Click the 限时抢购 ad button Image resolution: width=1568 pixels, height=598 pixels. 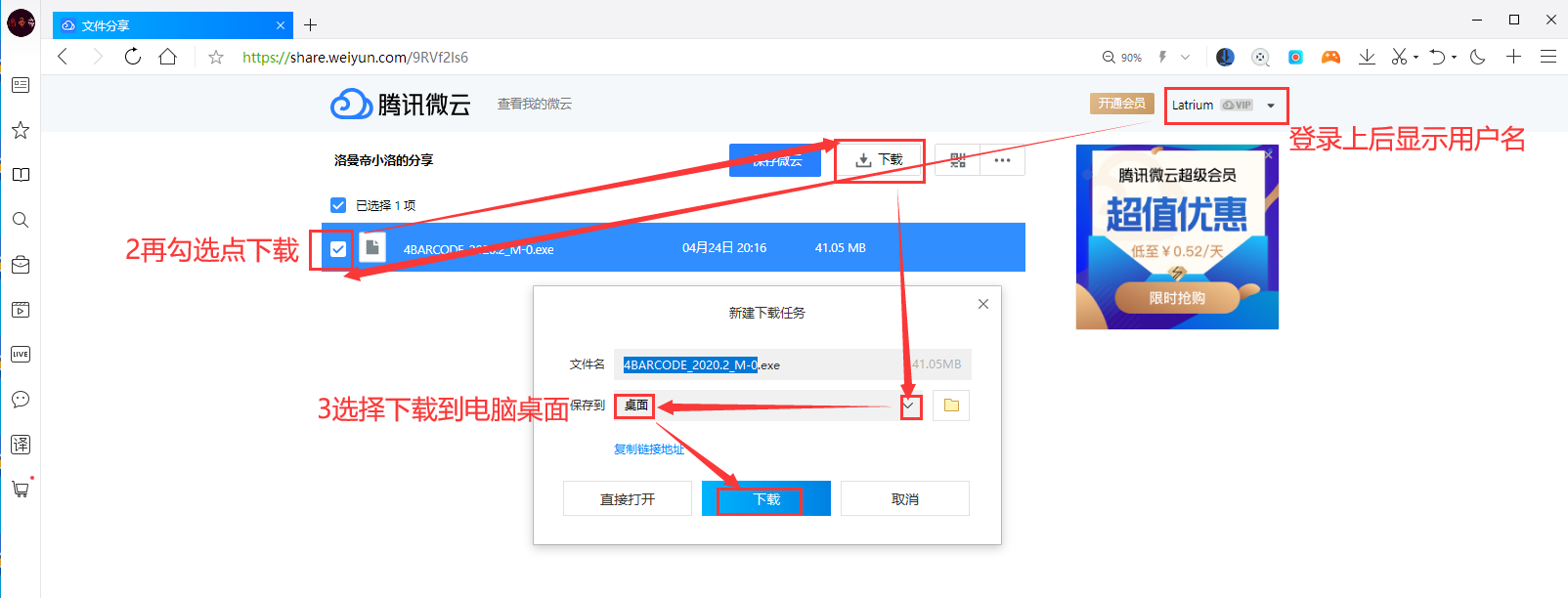point(1177,298)
